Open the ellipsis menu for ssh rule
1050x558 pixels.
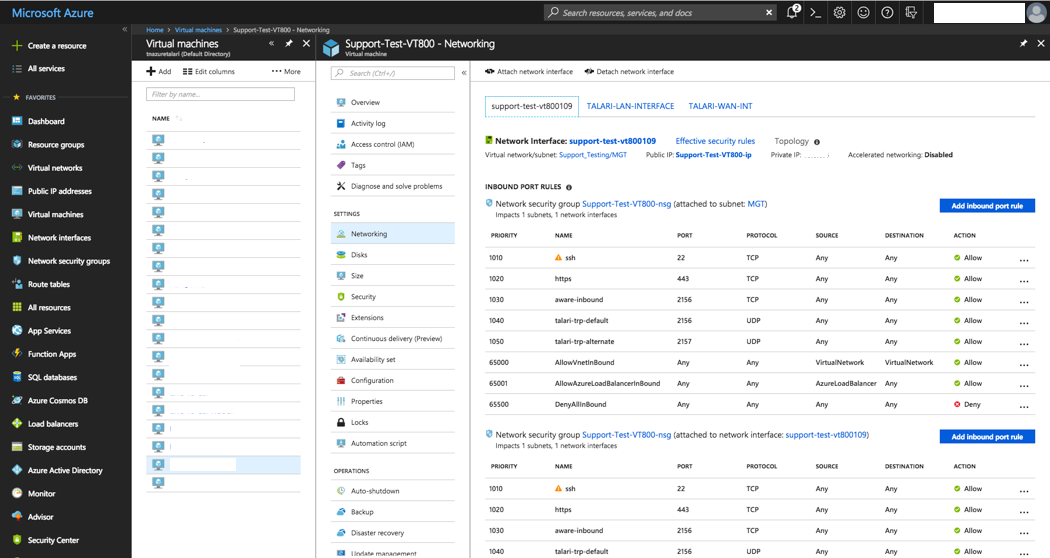(x=1023, y=259)
